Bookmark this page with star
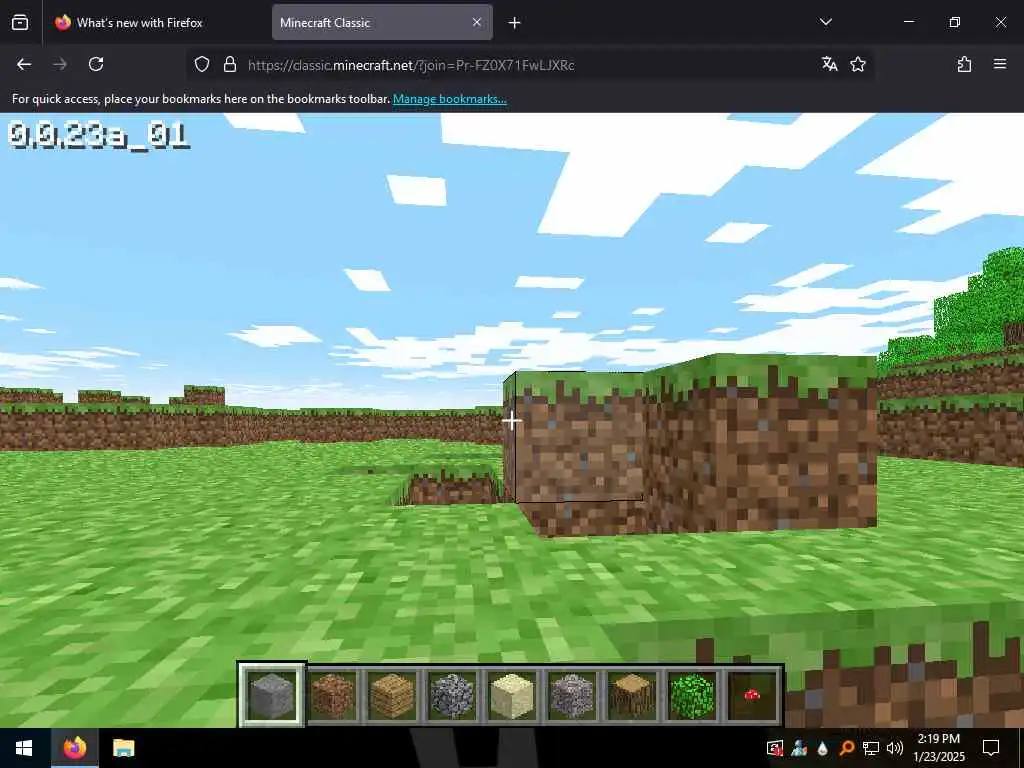The image size is (1024, 768). pos(858,64)
